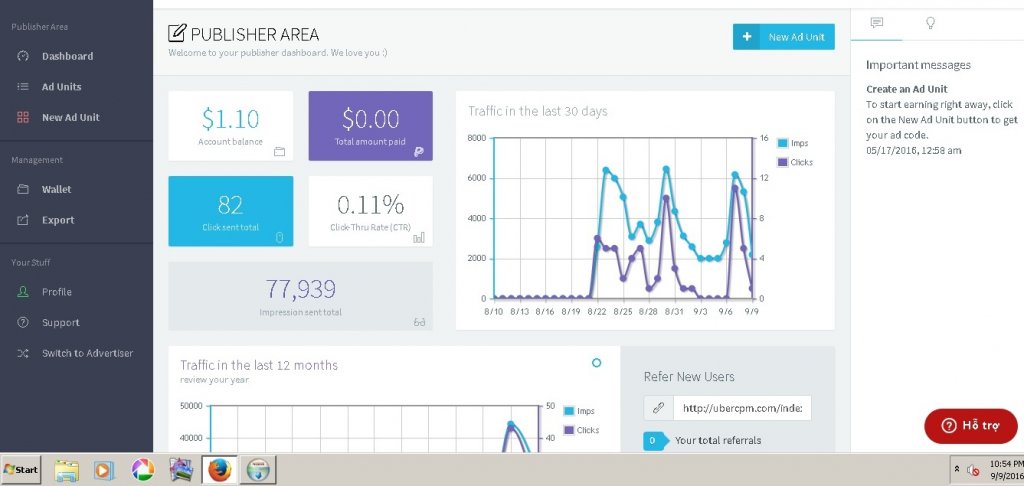Click the green profile person icon
The image size is (1024, 486).
[x=23, y=292]
